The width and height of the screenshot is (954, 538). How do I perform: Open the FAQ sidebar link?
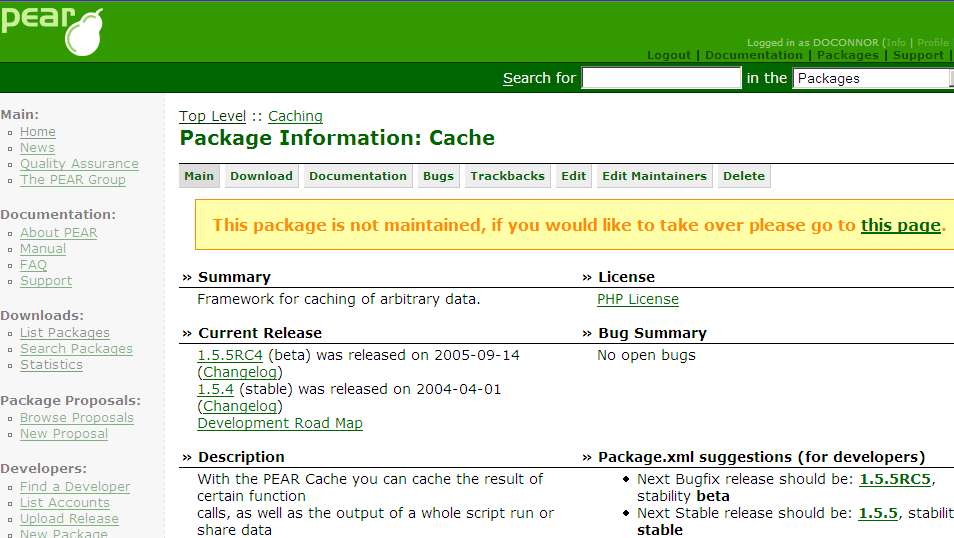33,265
